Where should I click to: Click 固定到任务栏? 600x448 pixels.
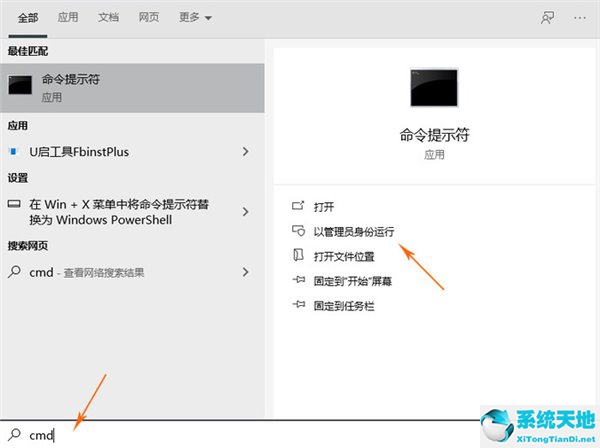344,306
